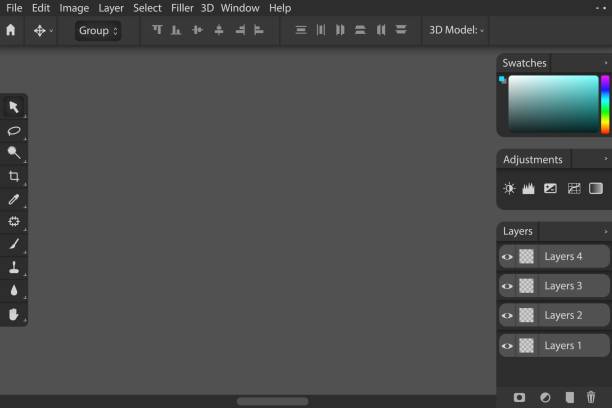This screenshot has width=612, height=408.
Task: Click the Layers 4 thumbnail
Action: 526,257
